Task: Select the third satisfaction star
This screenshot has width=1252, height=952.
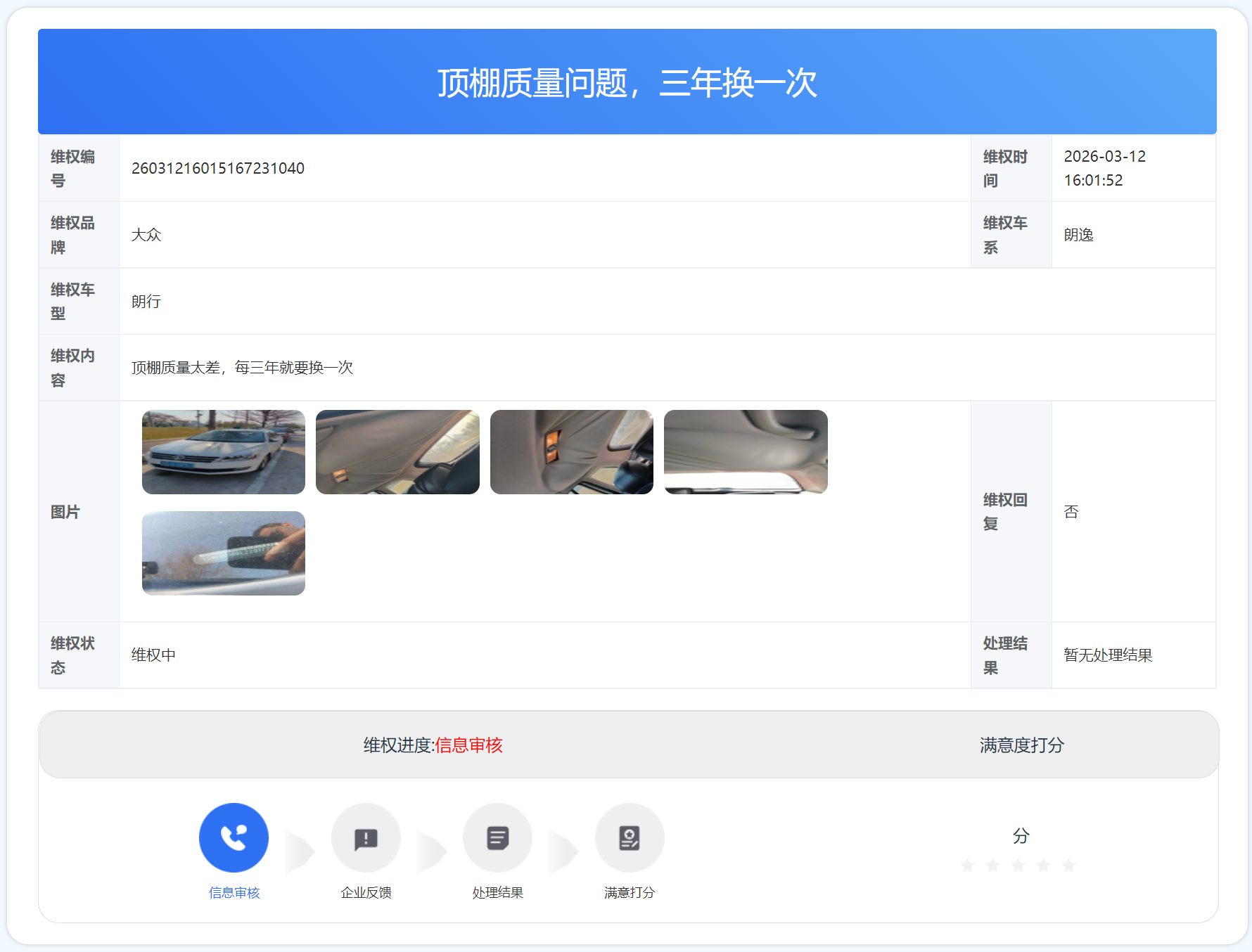Action: (x=1018, y=866)
